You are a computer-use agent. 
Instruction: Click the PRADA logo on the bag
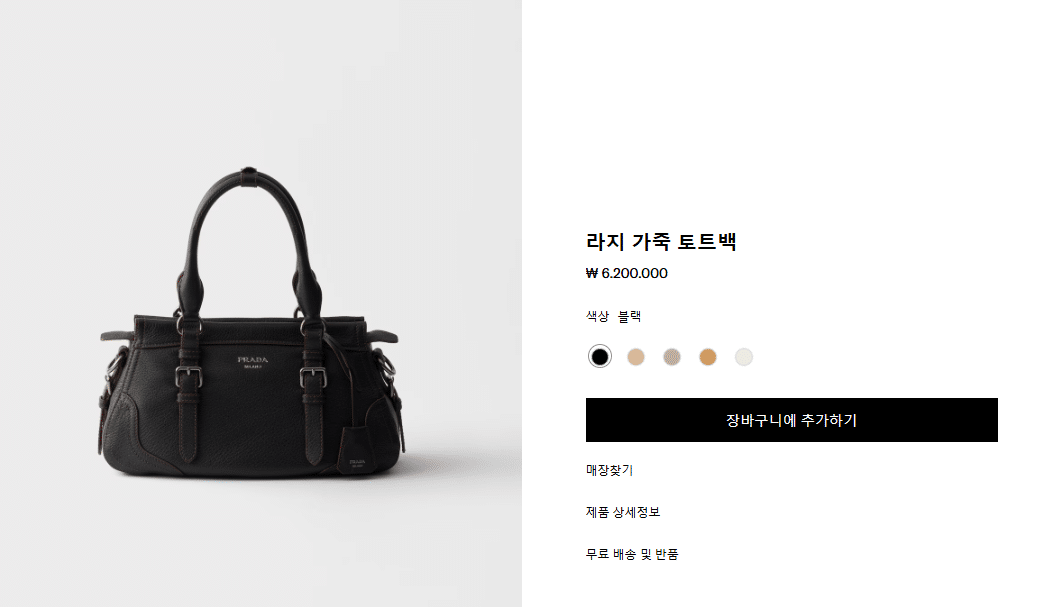click(253, 361)
